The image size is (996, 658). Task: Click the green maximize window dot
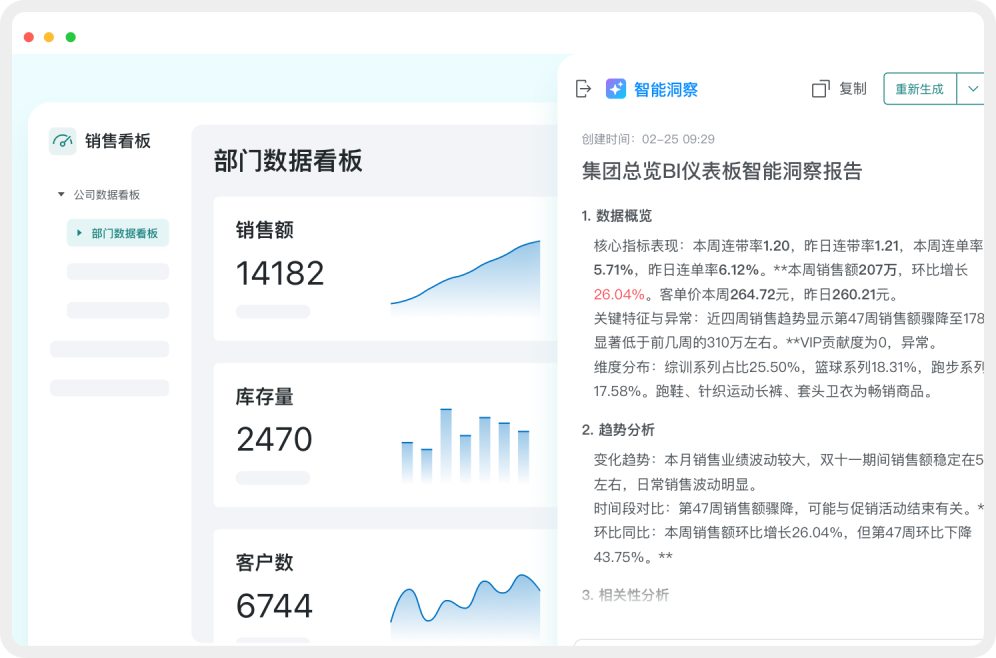[x=70, y=37]
